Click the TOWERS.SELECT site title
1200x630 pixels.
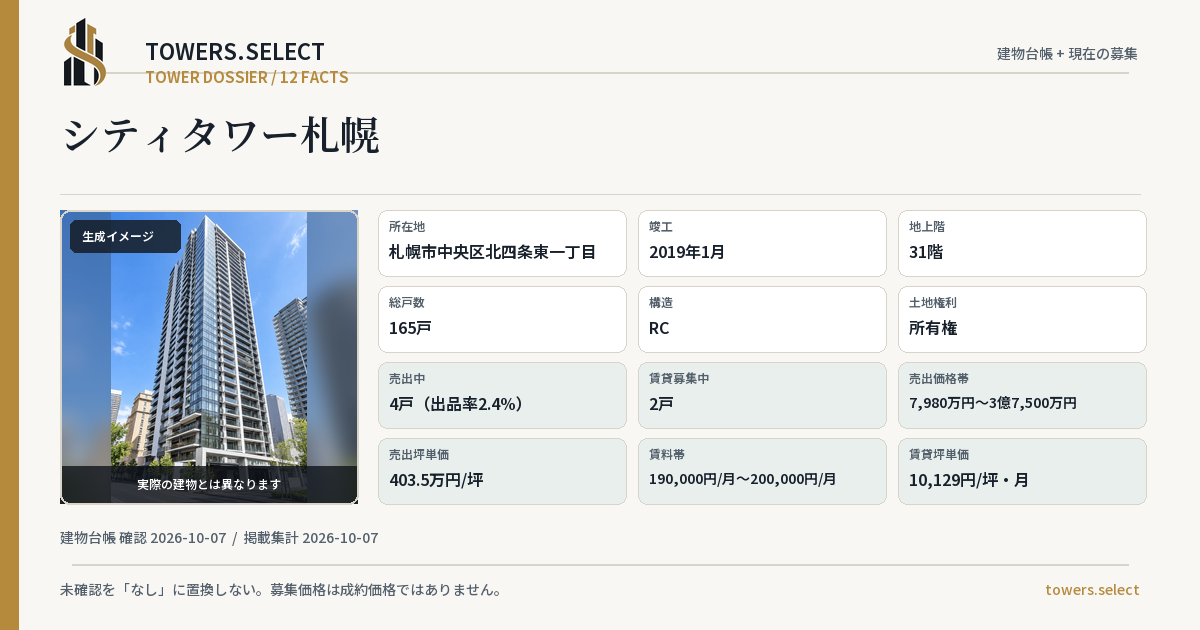click(x=235, y=52)
